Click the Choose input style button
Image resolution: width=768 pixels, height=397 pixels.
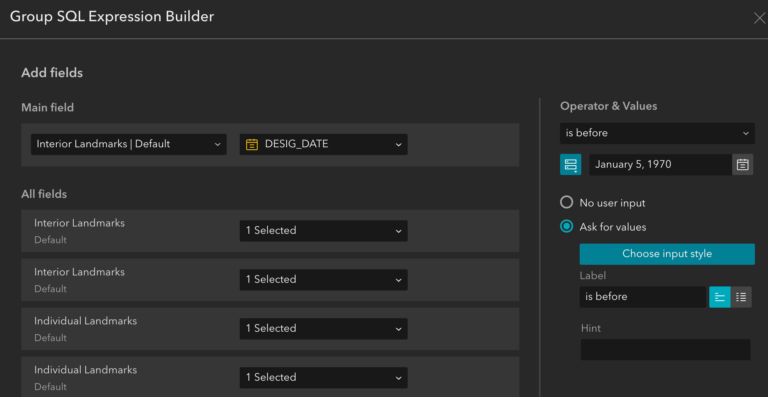click(667, 254)
